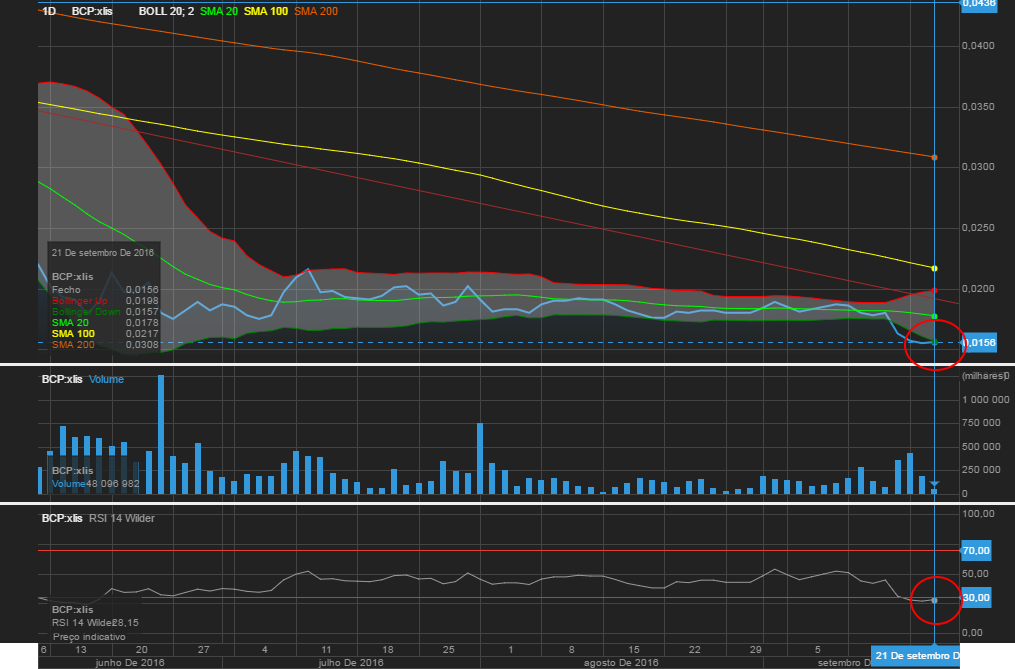The image size is (1015, 669).
Task: Click the RSI 70,00 overbought level tag
Action: (x=975, y=551)
